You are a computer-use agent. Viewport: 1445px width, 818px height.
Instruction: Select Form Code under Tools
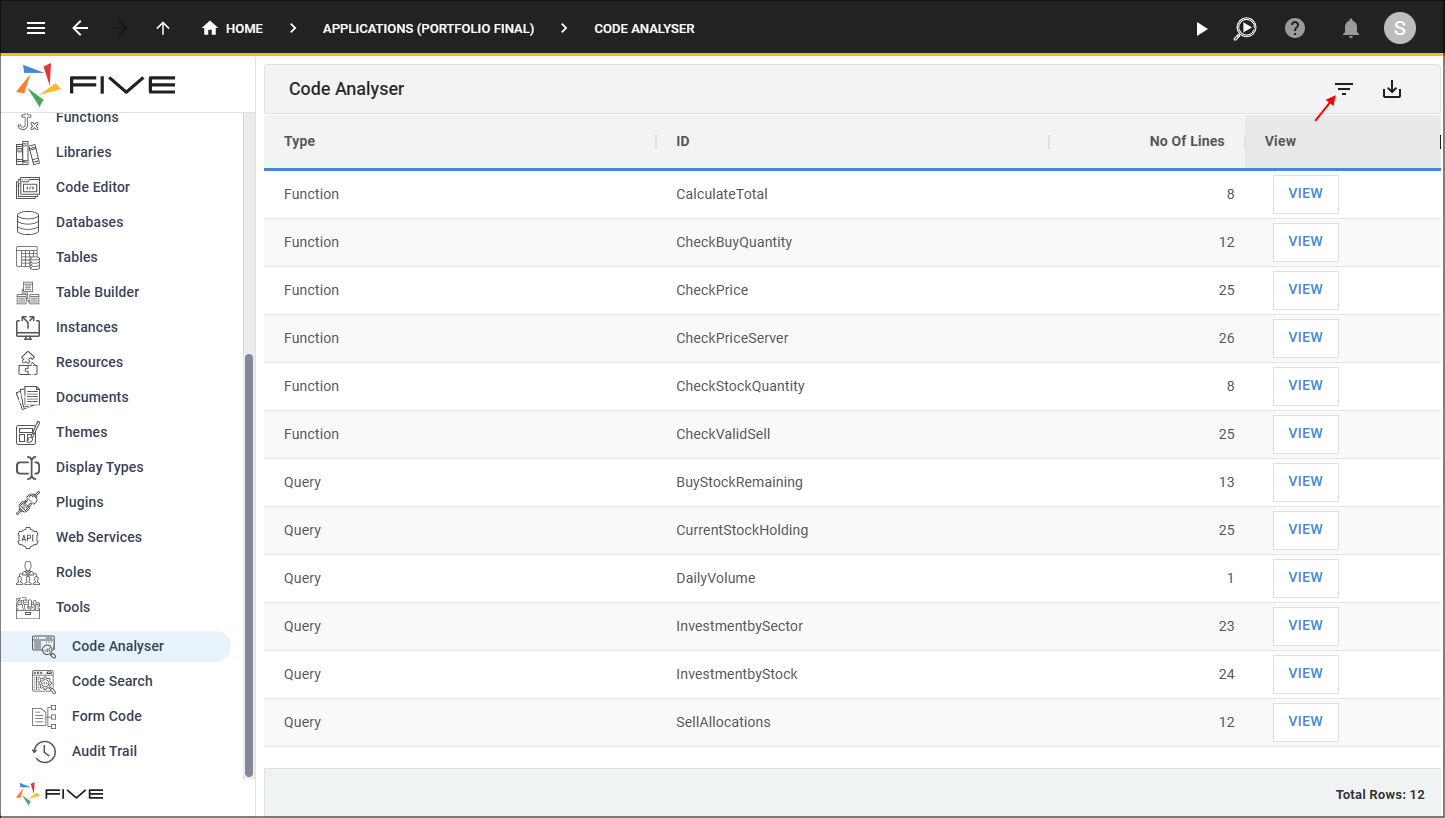107,716
